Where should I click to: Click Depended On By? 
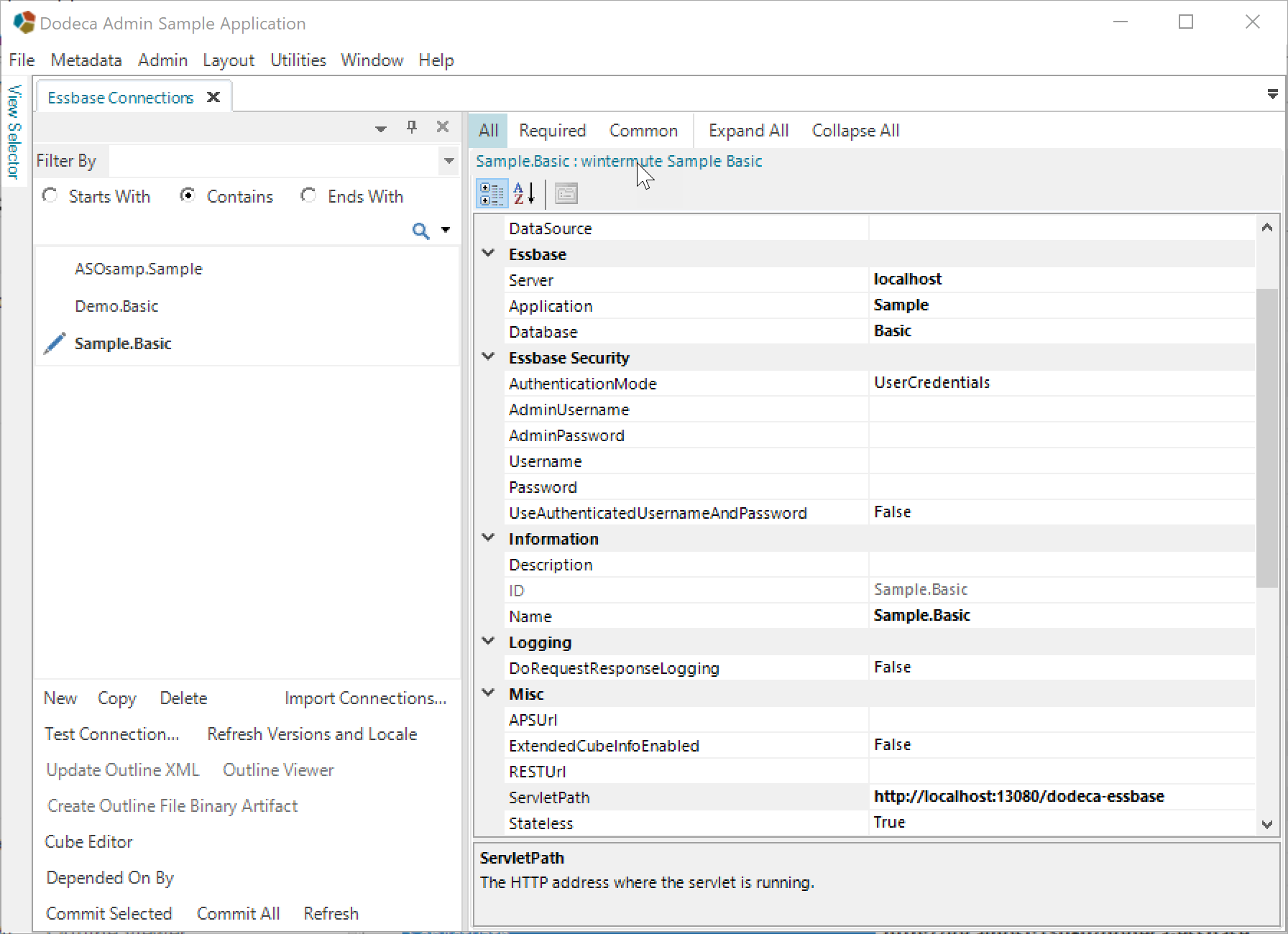[x=110, y=878]
